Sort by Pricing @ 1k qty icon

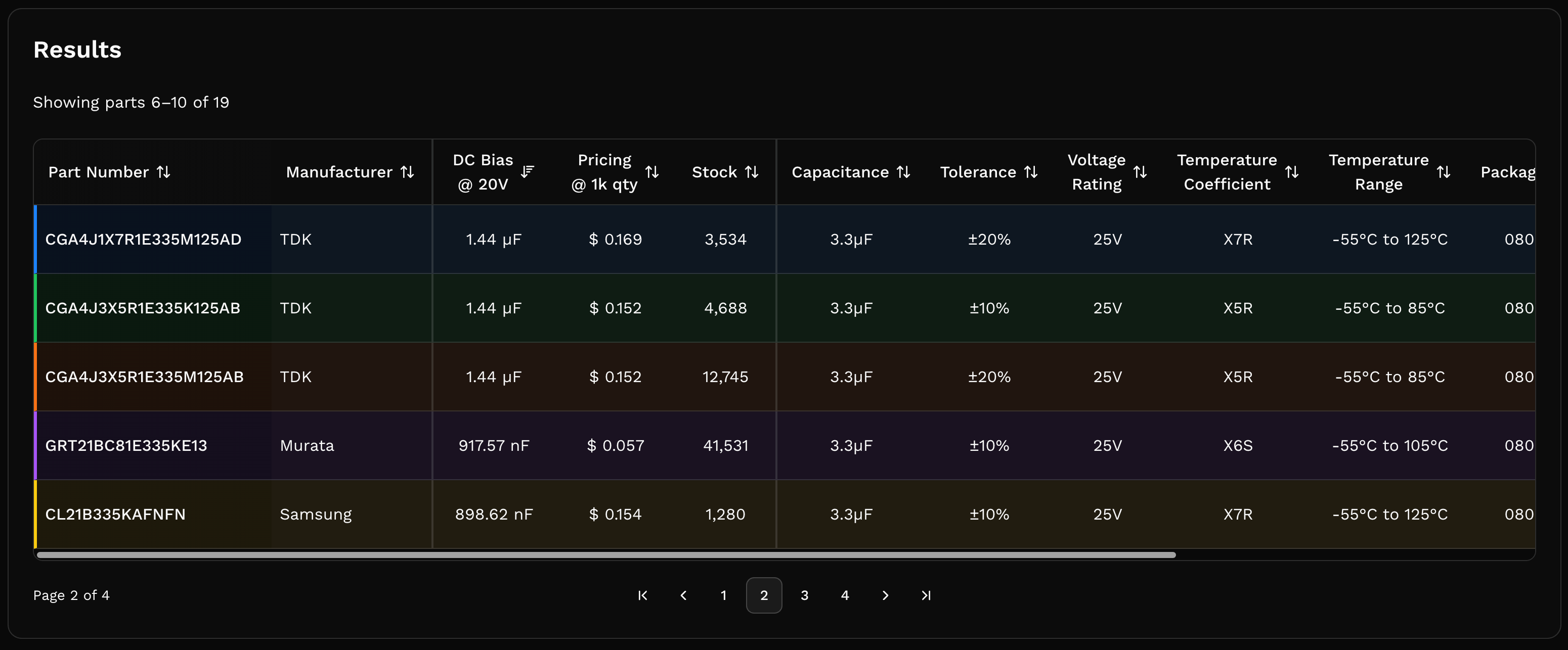(x=652, y=172)
